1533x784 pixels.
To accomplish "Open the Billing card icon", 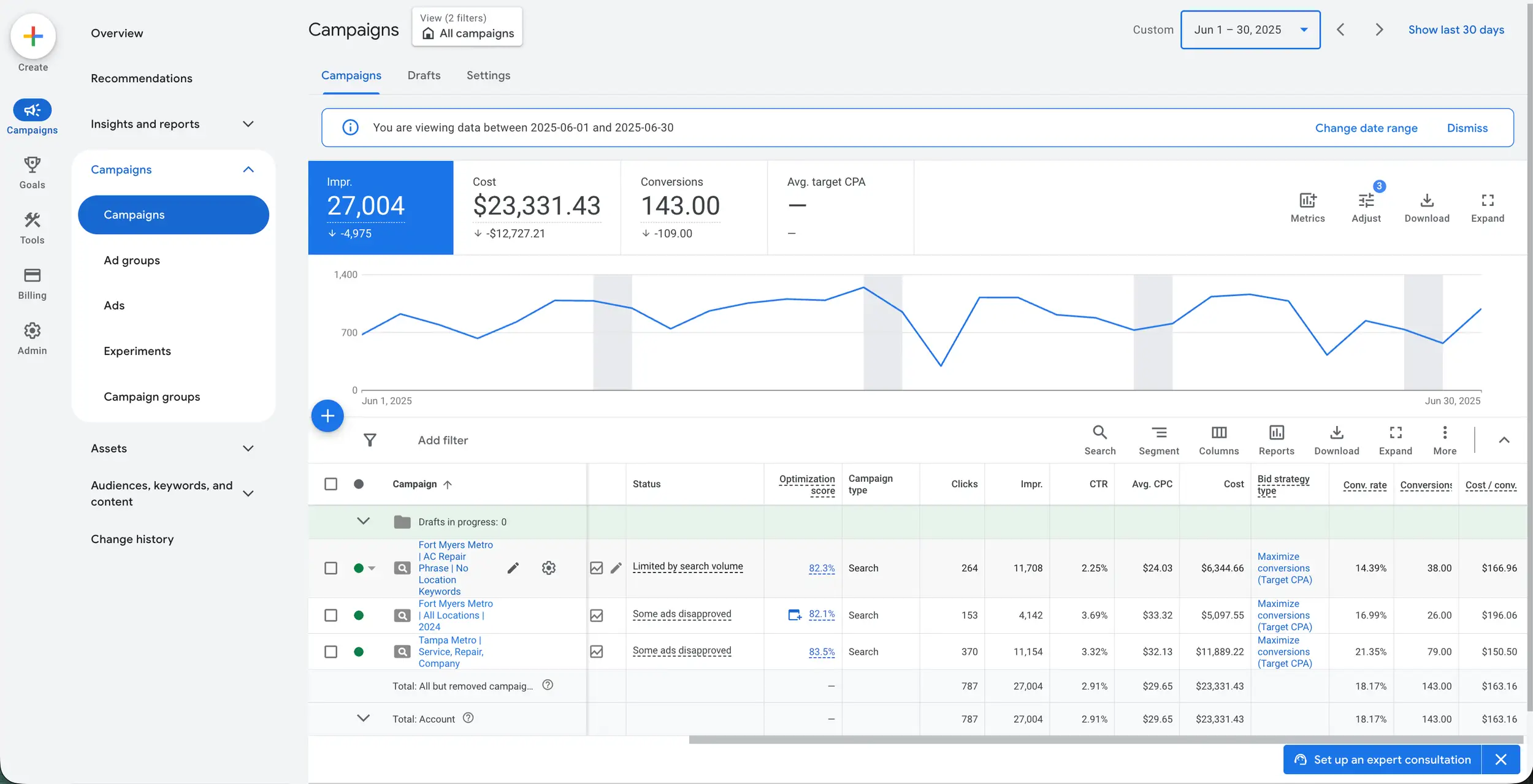I will pyautogui.click(x=32, y=276).
